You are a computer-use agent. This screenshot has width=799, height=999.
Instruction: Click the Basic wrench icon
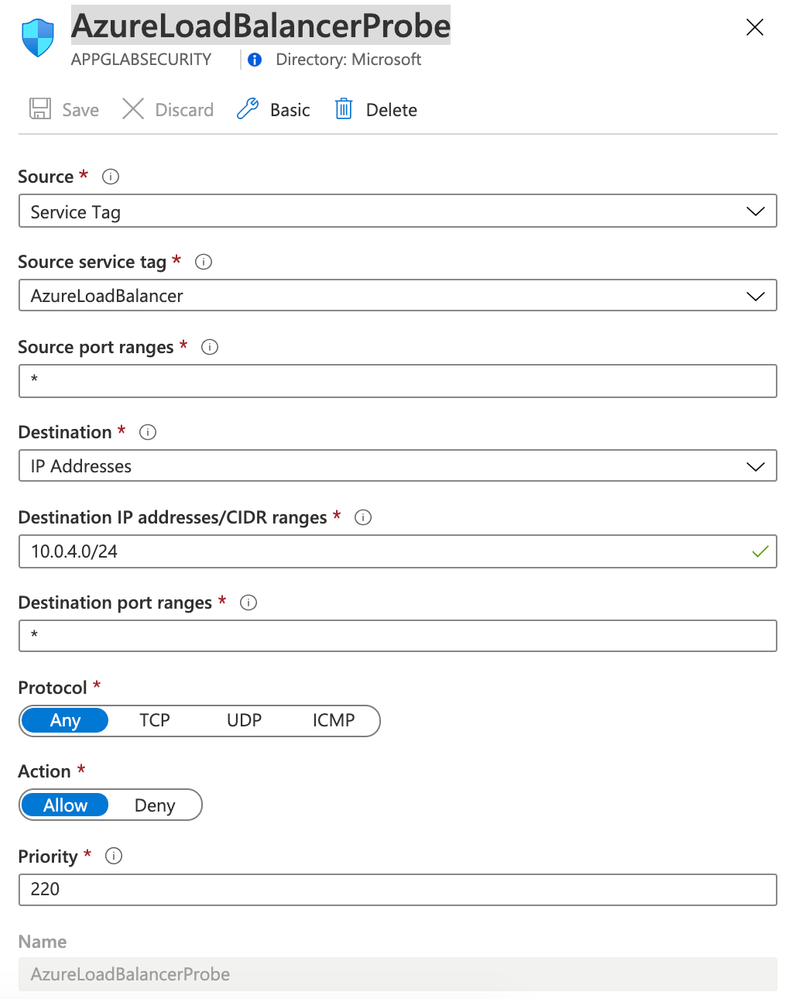click(x=248, y=109)
